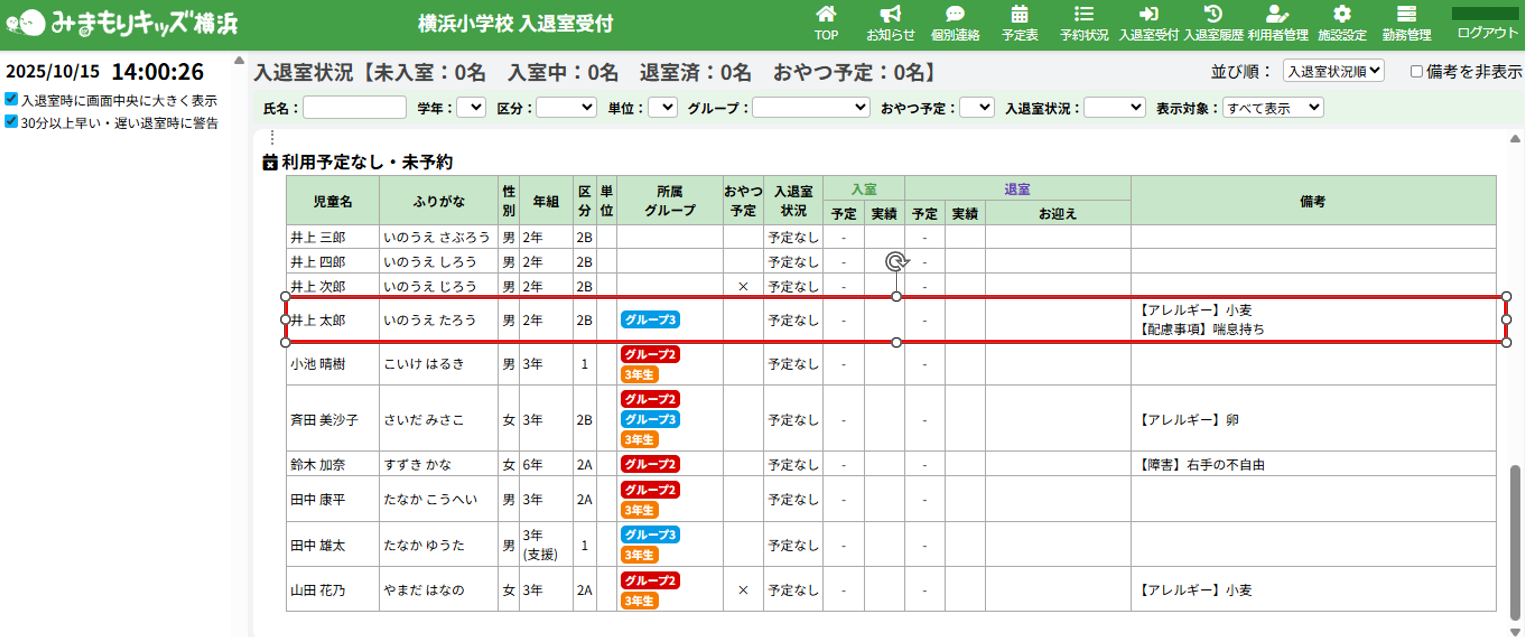
Task: Uncheck 入退室時に画面中央に大きく表示 option
Action: 11,100
